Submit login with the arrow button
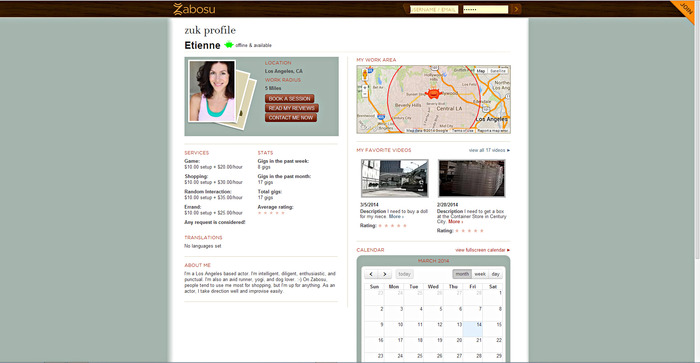Viewport: 700px width, 363px height. [x=516, y=9]
